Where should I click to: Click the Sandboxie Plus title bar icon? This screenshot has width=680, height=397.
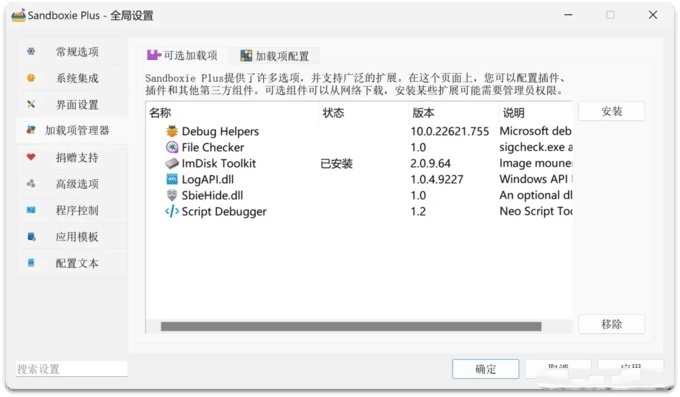point(18,16)
